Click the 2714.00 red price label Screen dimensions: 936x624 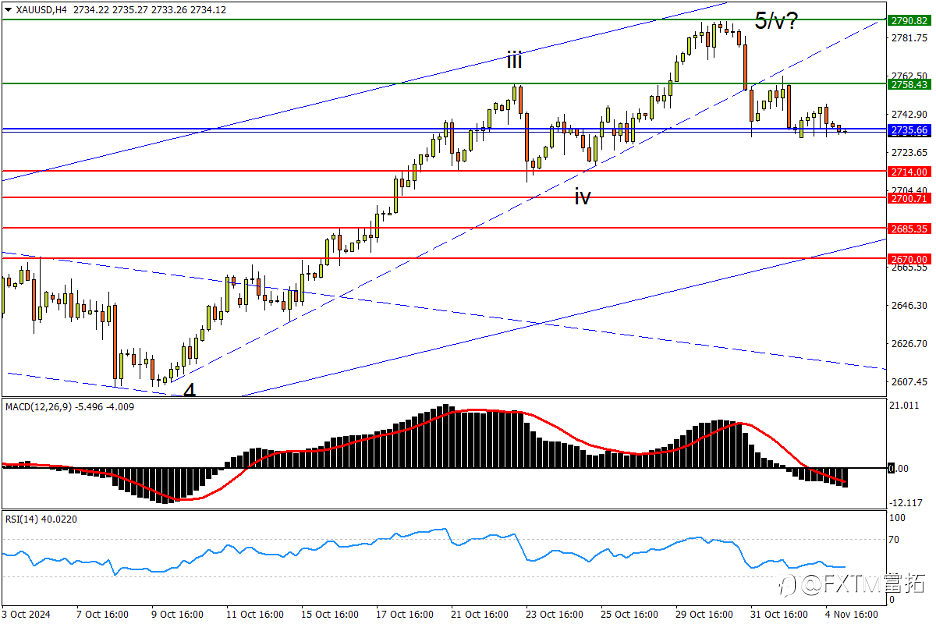909,172
